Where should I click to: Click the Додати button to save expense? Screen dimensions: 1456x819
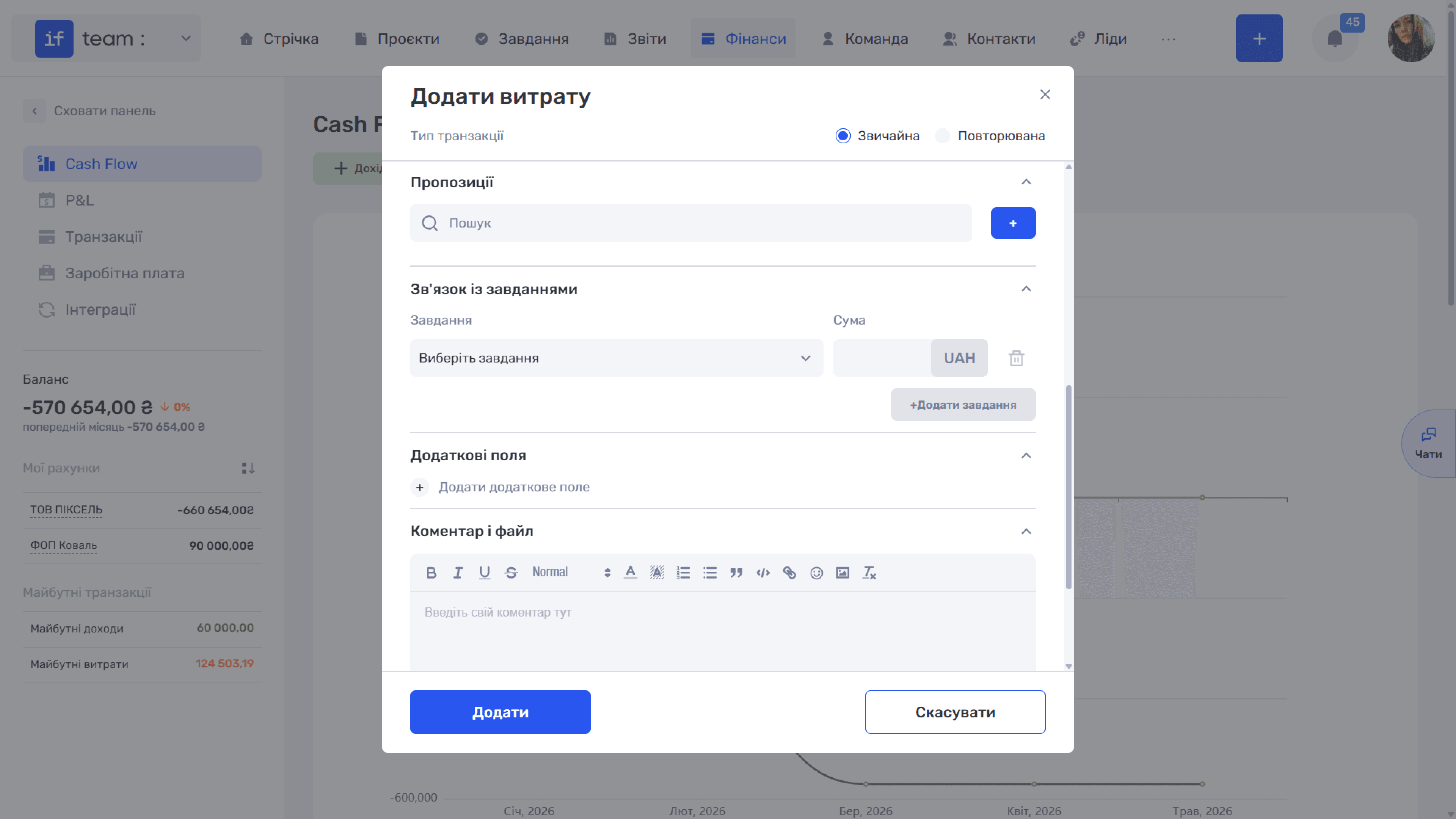500,712
